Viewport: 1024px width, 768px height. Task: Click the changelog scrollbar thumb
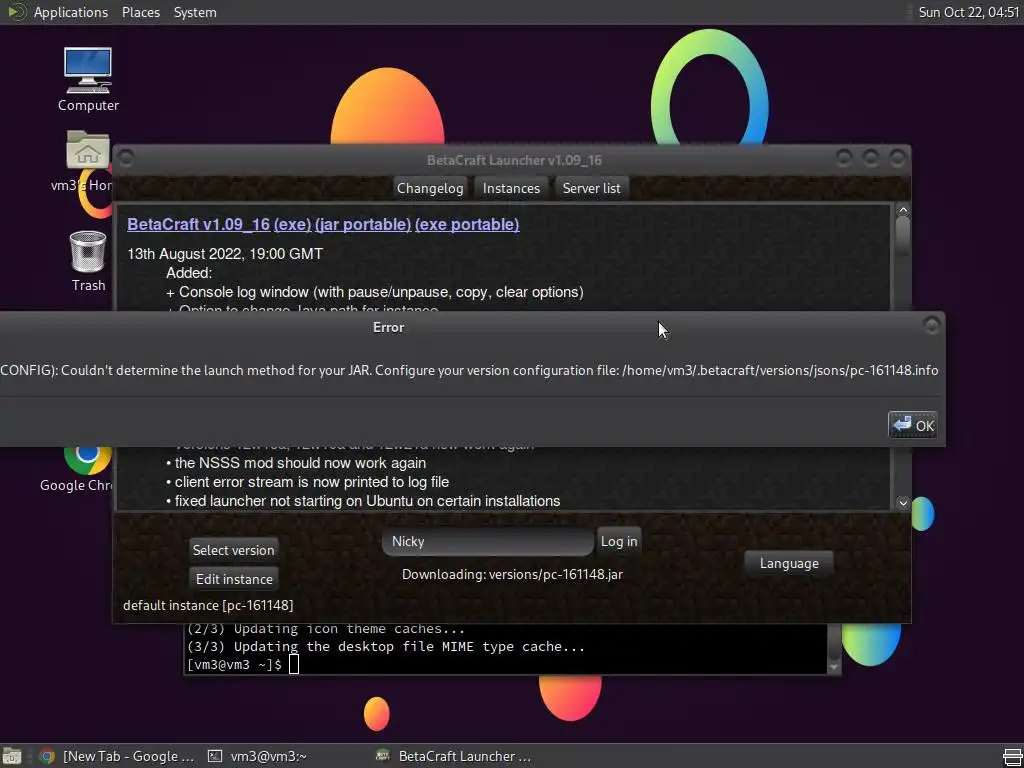click(903, 234)
